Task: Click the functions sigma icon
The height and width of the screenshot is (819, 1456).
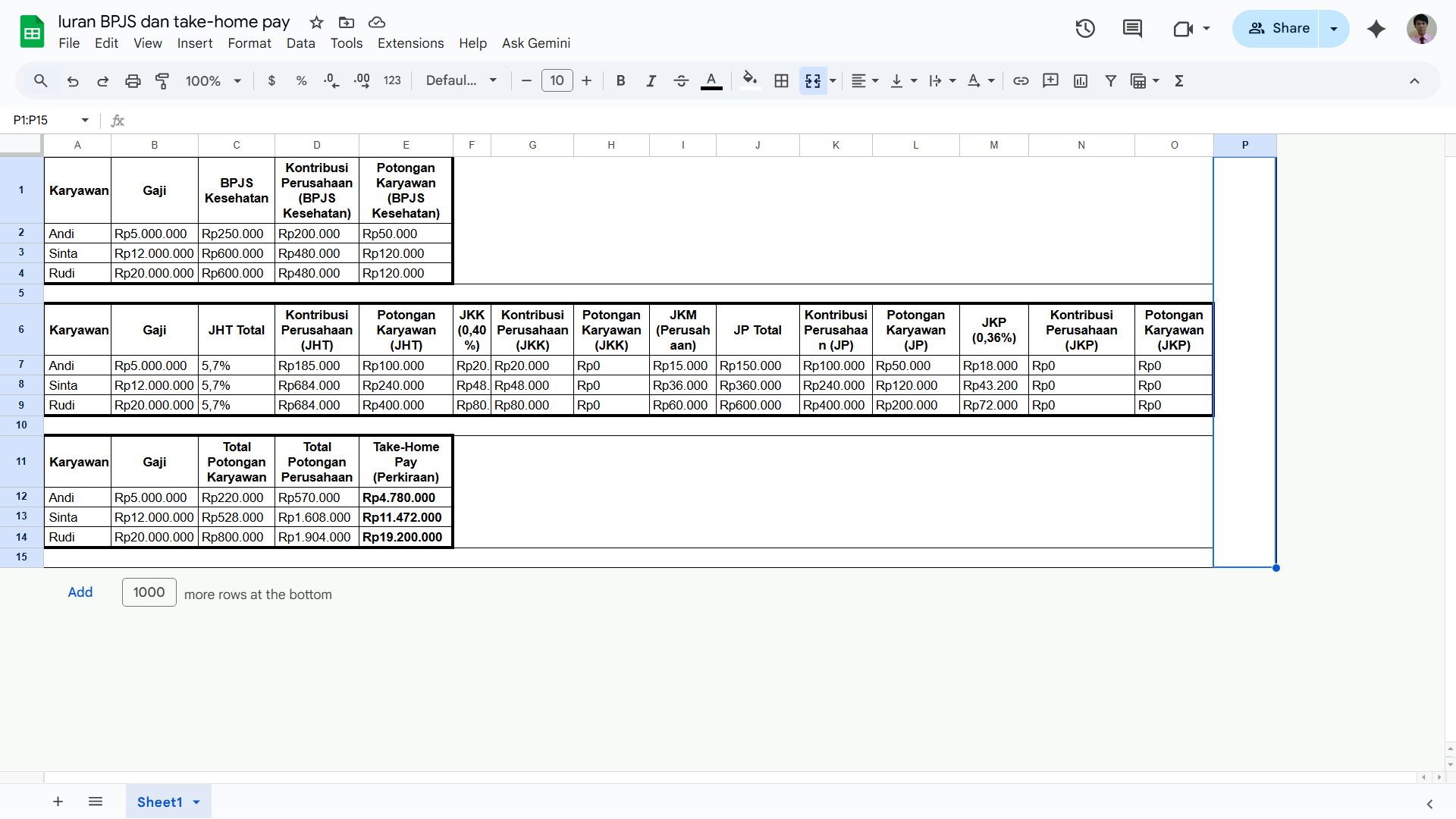Action: [x=1179, y=81]
